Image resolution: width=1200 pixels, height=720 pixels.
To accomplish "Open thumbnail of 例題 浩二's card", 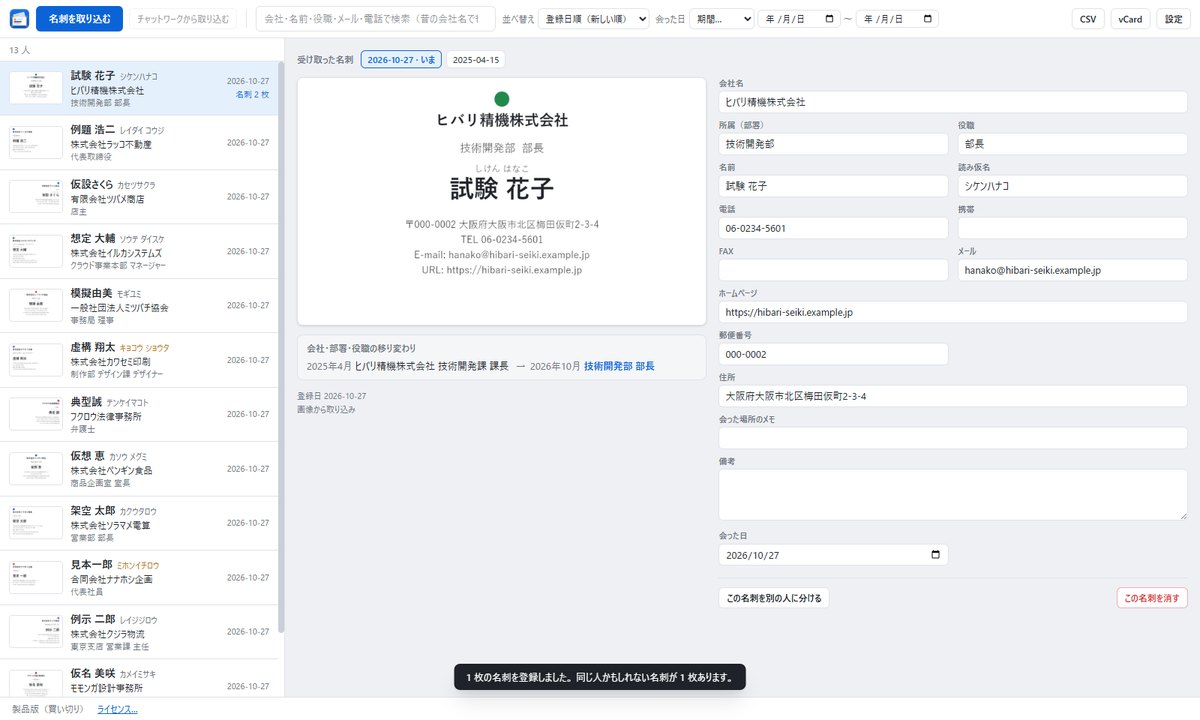I will coord(36,142).
